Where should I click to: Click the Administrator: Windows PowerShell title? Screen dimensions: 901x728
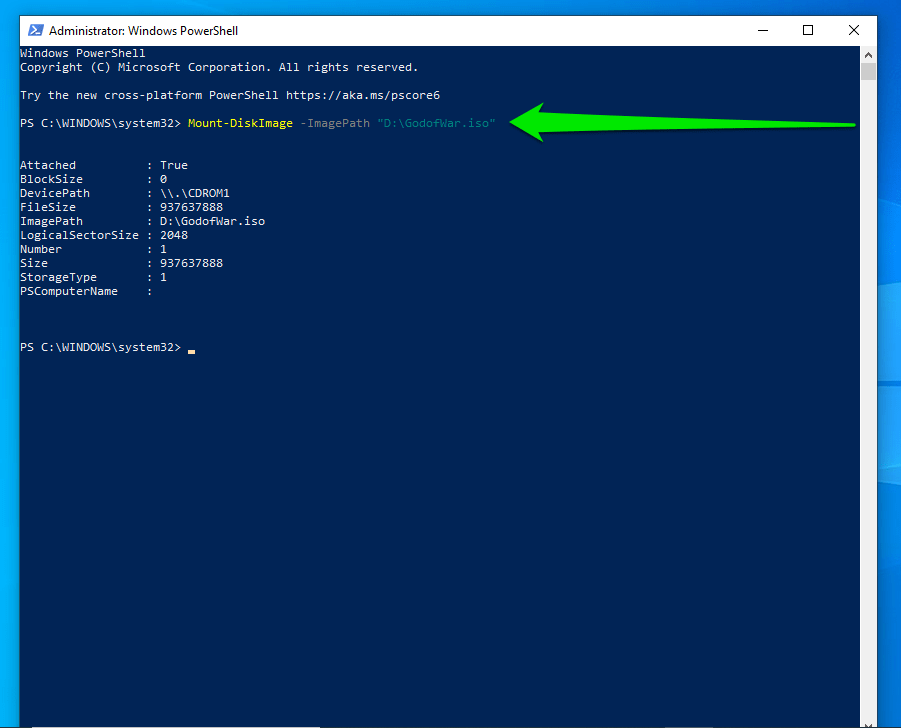(x=143, y=30)
